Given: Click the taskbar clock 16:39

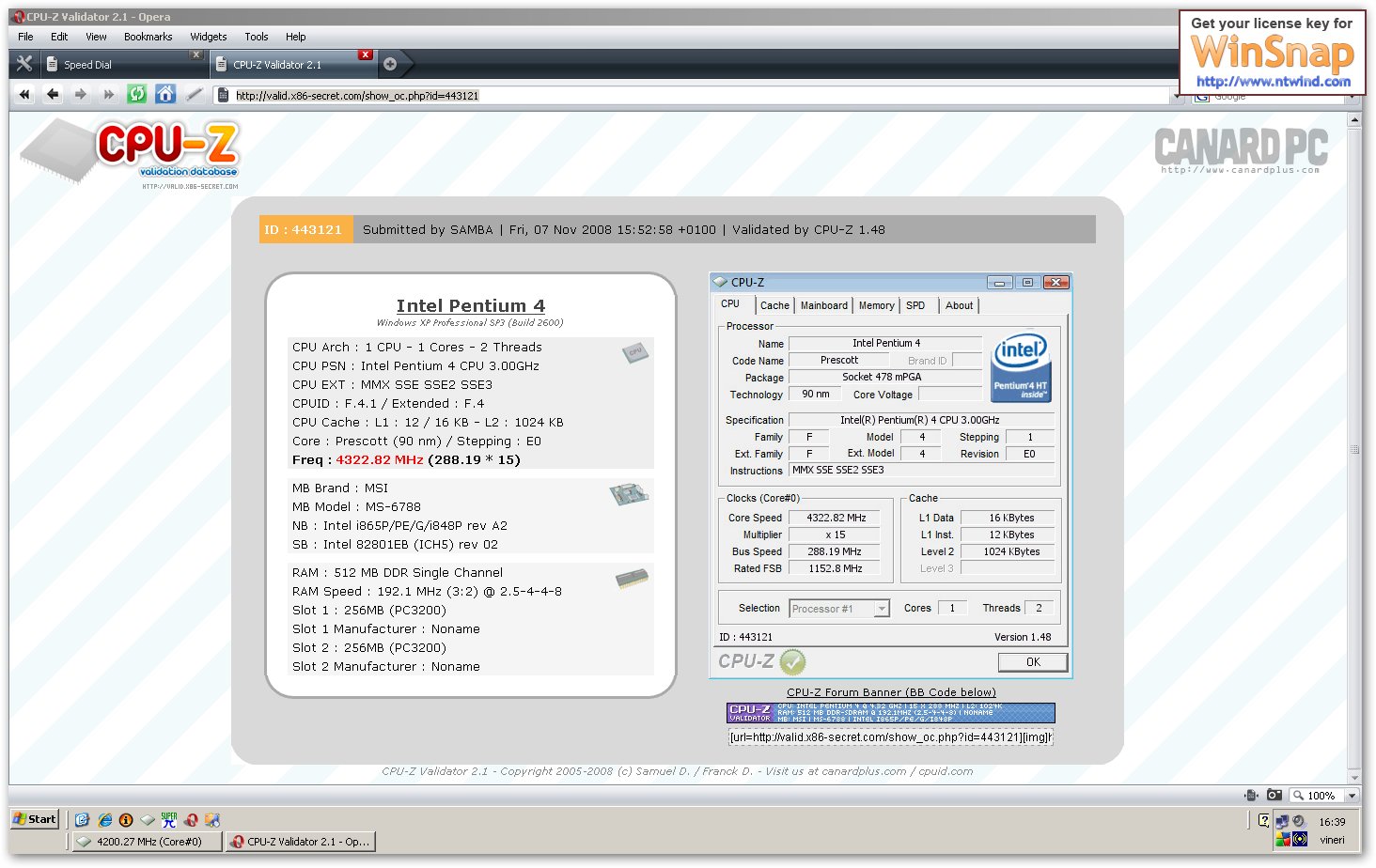Looking at the screenshot, I should 1333,822.
